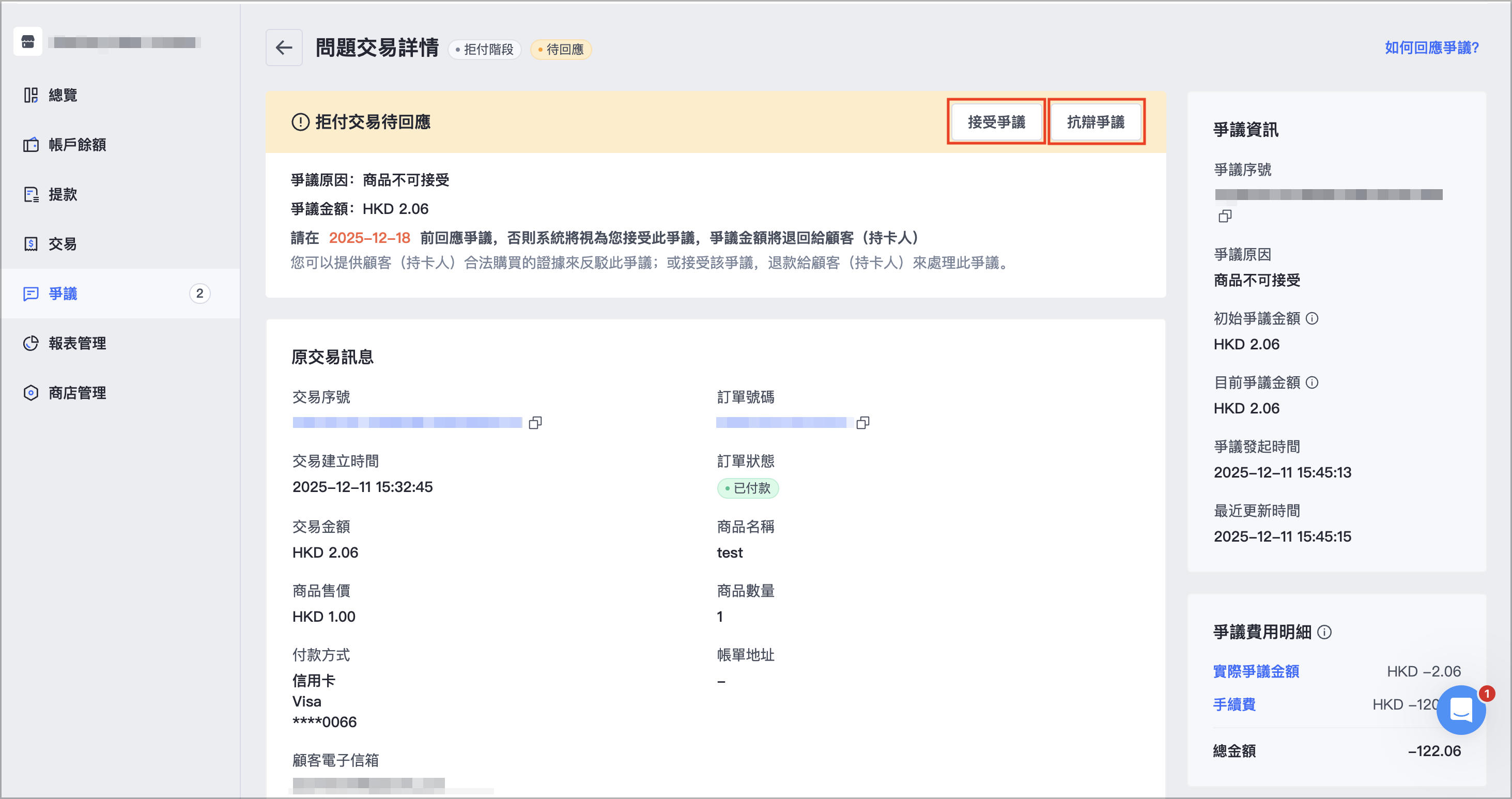This screenshot has width=1512, height=799.
Task: Click 最近更新時間 value 2025-12-11 15:45:15
Action: click(1283, 536)
